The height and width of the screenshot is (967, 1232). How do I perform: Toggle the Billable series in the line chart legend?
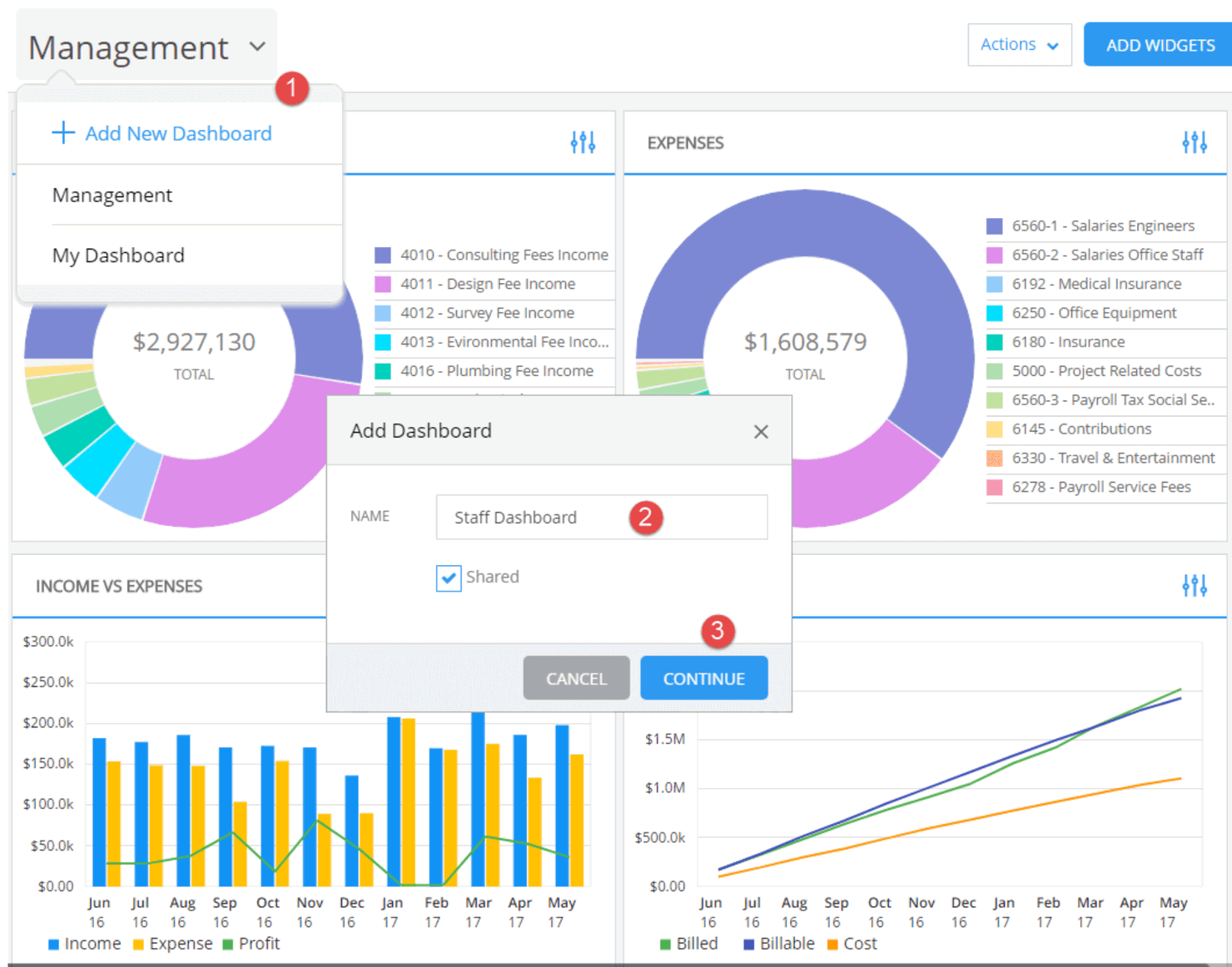pos(779,944)
